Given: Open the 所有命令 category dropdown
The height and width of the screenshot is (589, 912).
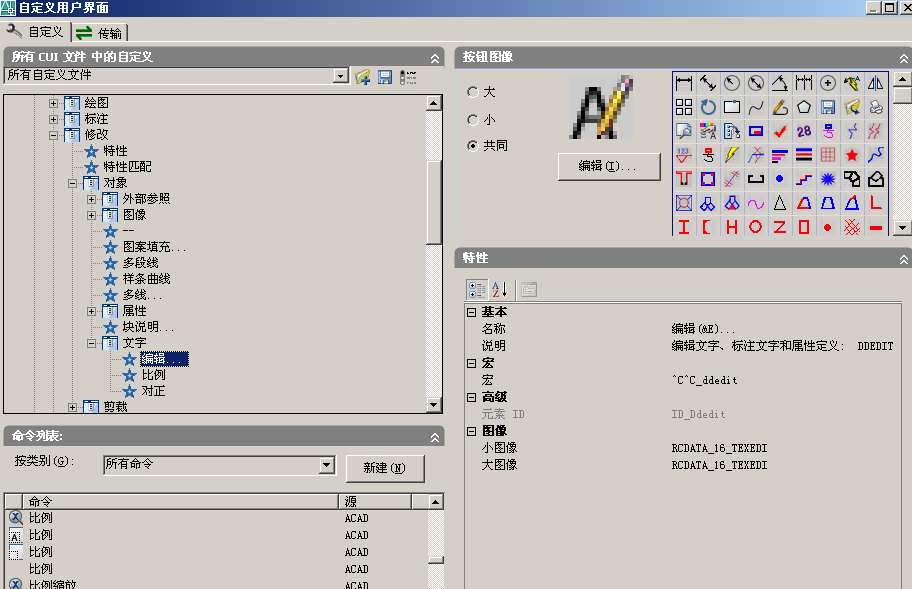Looking at the screenshot, I should 327,465.
